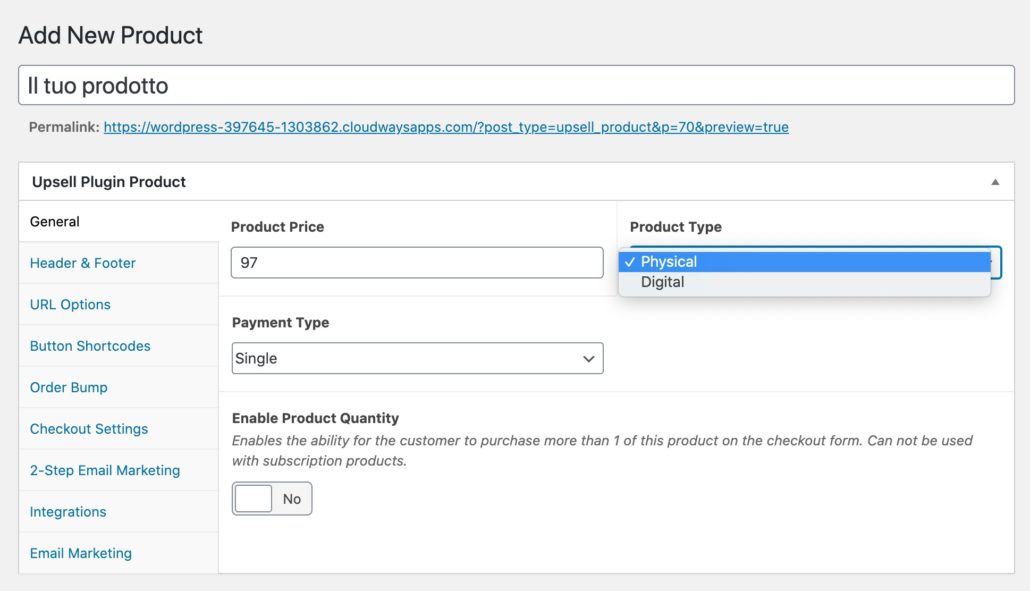Go to Order Bump settings
Image resolution: width=1030 pixels, height=591 pixels.
68,387
